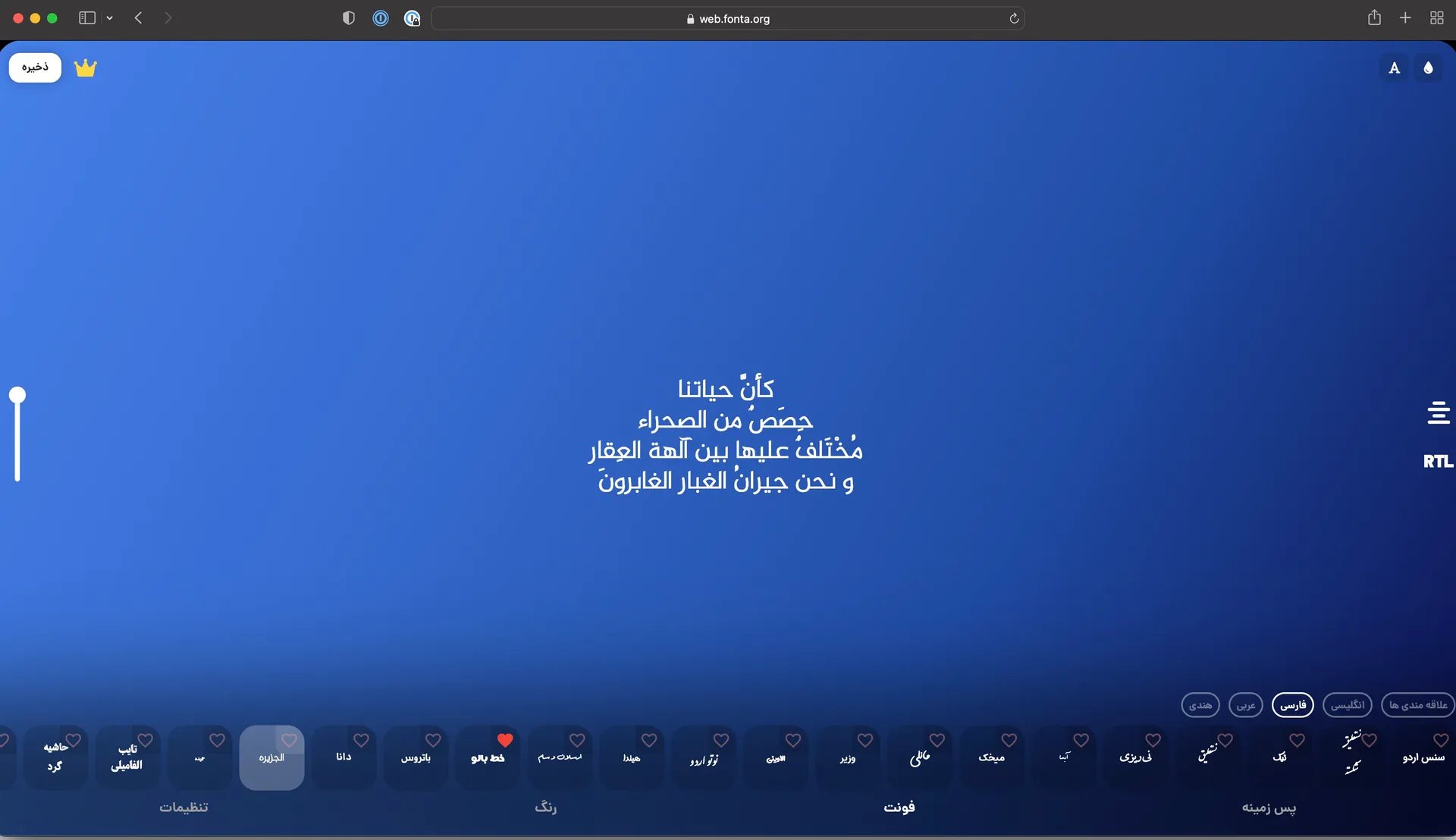Viewport: 1456px width, 840px height.
Task: Open the پس زمینه background tab
Action: (1269, 808)
